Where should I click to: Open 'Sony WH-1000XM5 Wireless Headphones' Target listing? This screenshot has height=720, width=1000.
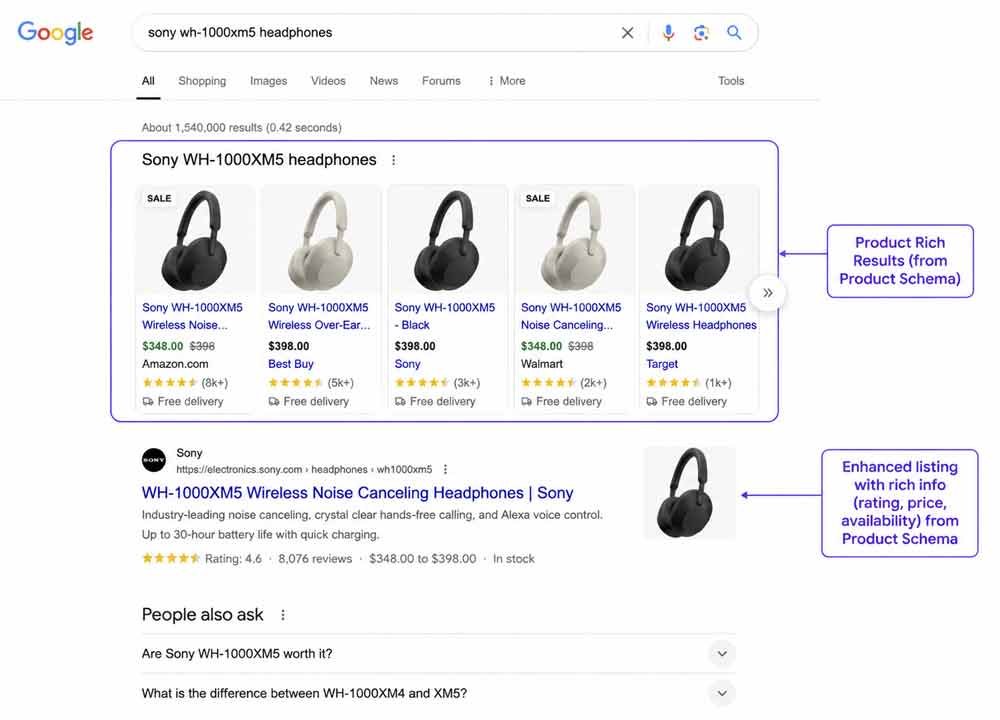tap(701, 316)
